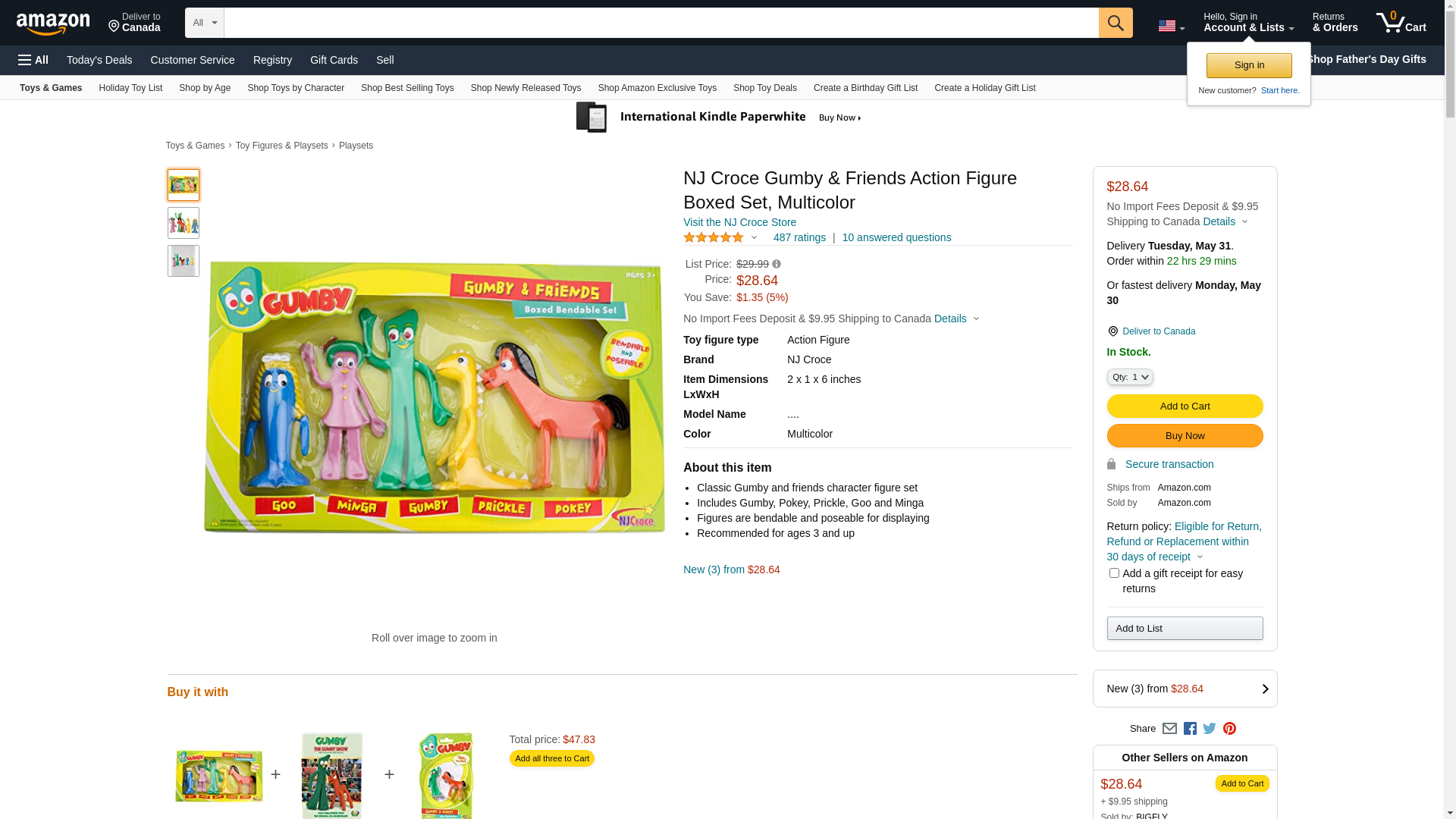This screenshot has width=1456, height=819.
Task: Click the list price info icon
Action: tap(777, 265)
